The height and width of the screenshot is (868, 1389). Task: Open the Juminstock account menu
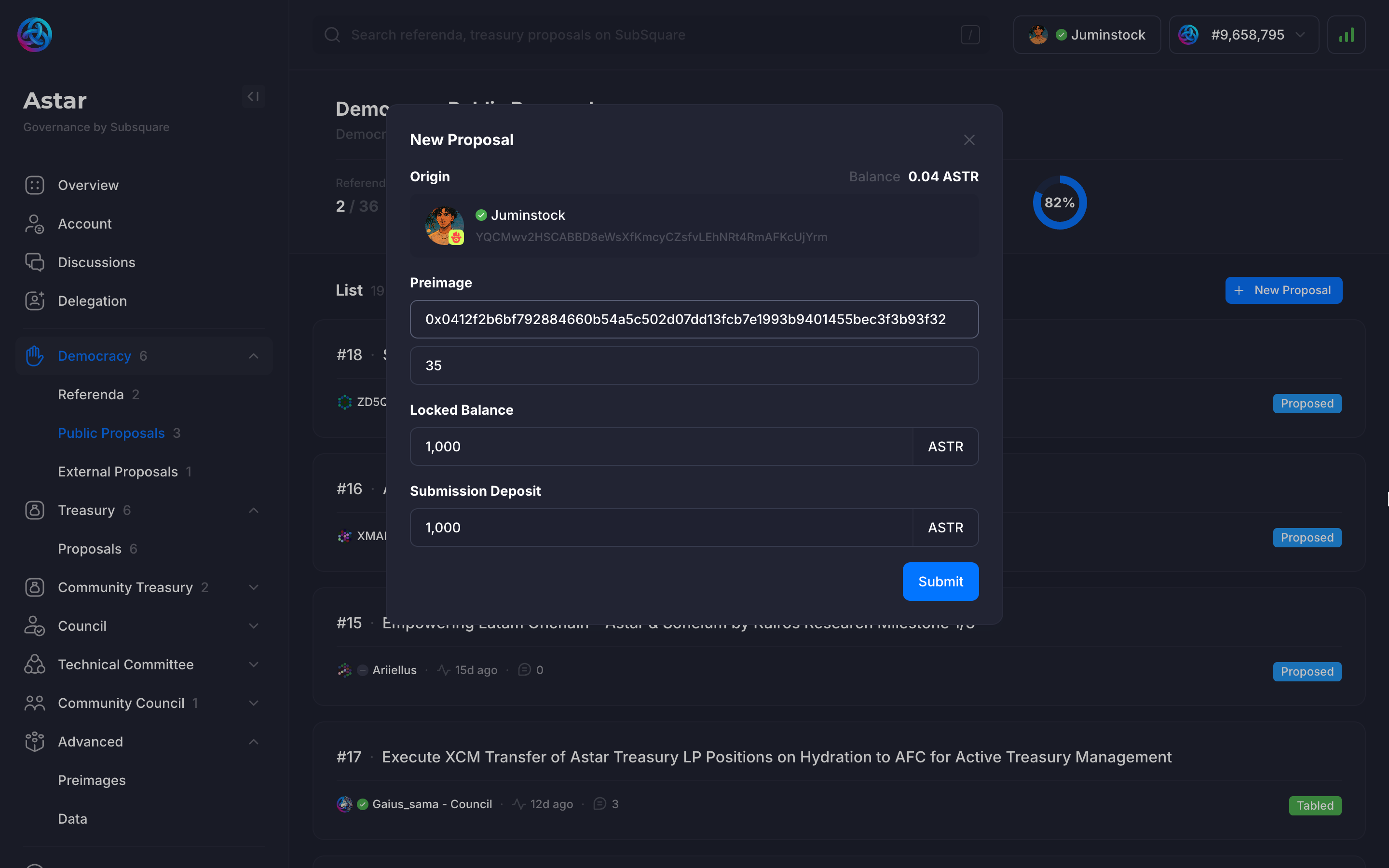pos(1087,35)
